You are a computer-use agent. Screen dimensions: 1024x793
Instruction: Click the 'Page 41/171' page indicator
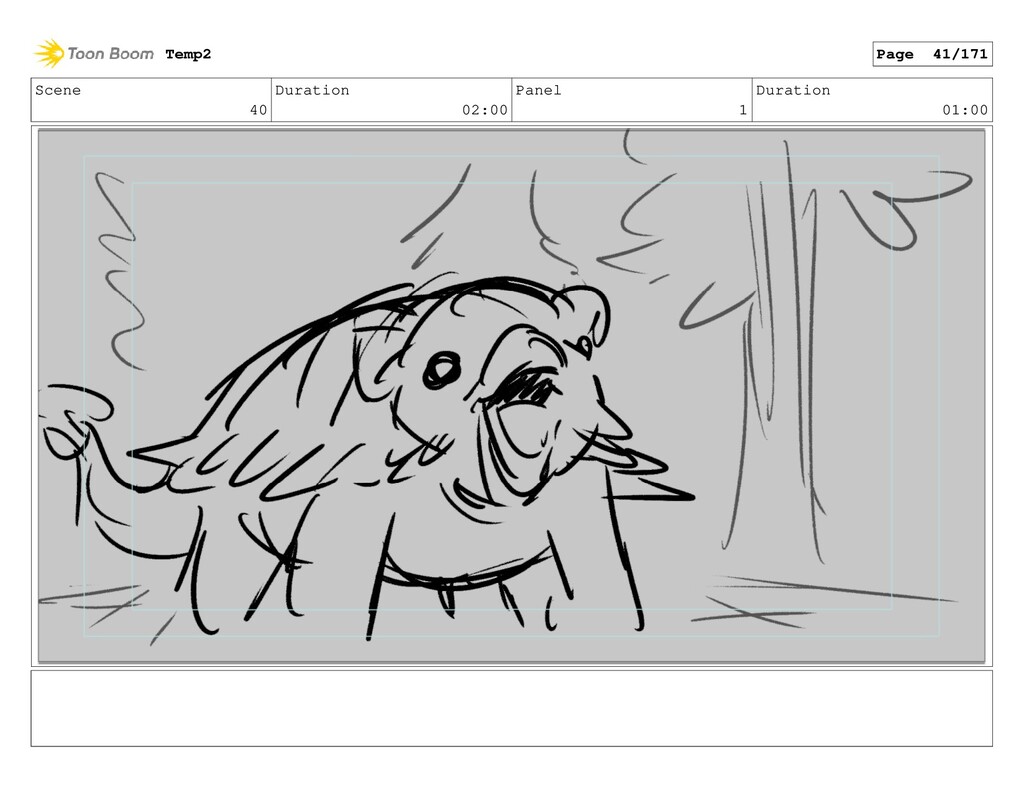932,54
